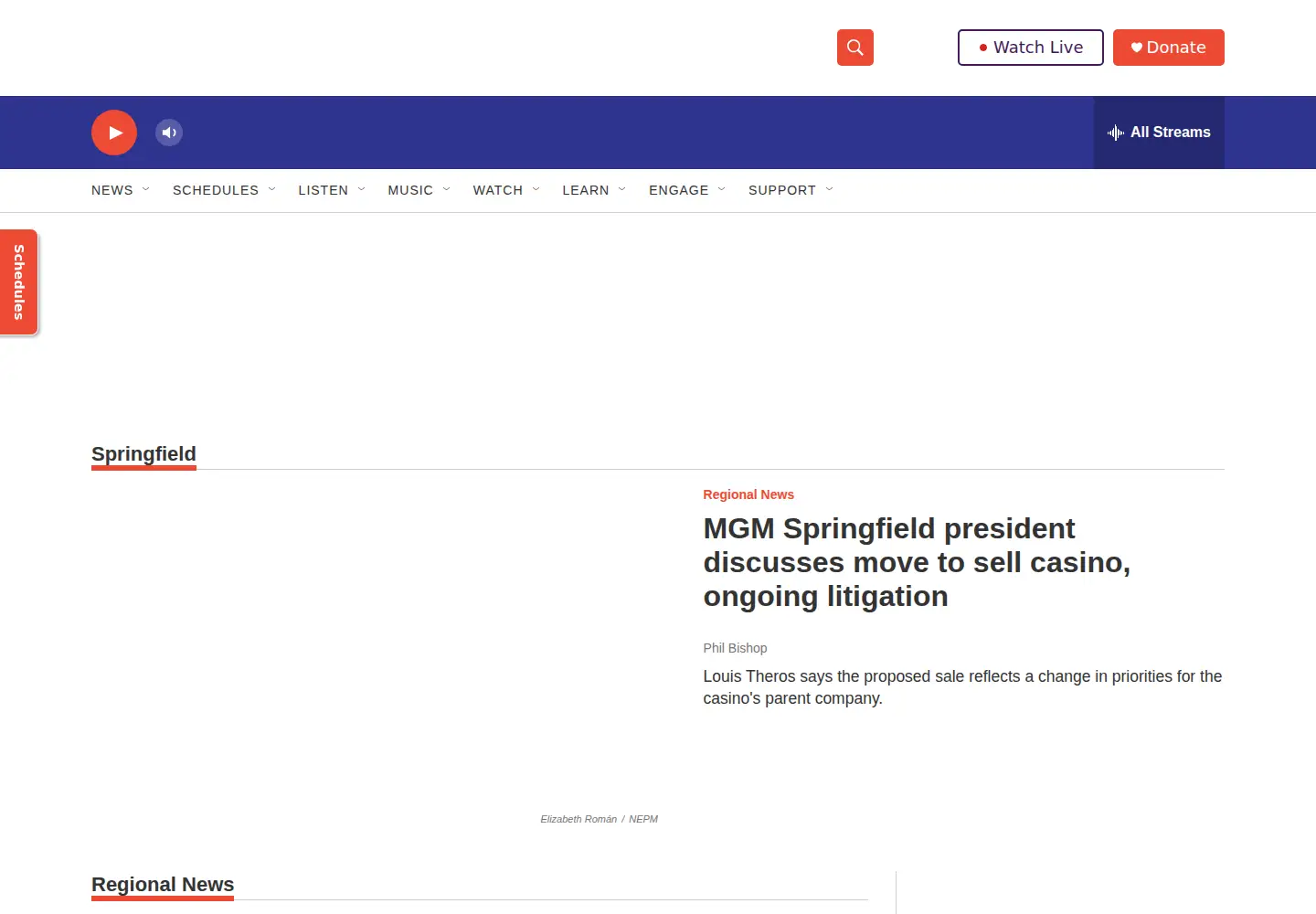Click the Donate heart button

[x=1168, y=48]
